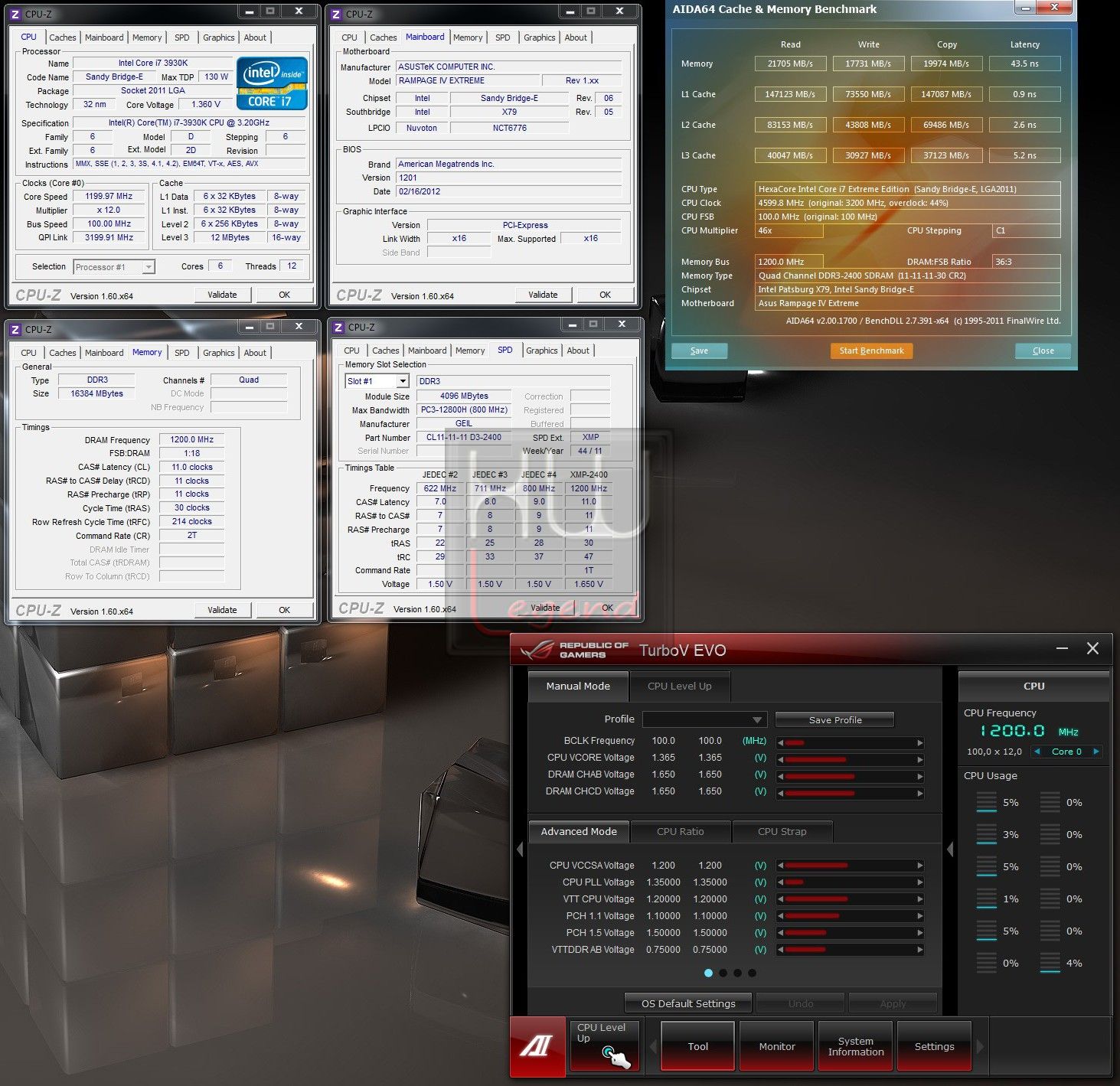Switch to Caches tab in the CPU-Z CPU window
1120x1086 pixels.
[62, 38]
